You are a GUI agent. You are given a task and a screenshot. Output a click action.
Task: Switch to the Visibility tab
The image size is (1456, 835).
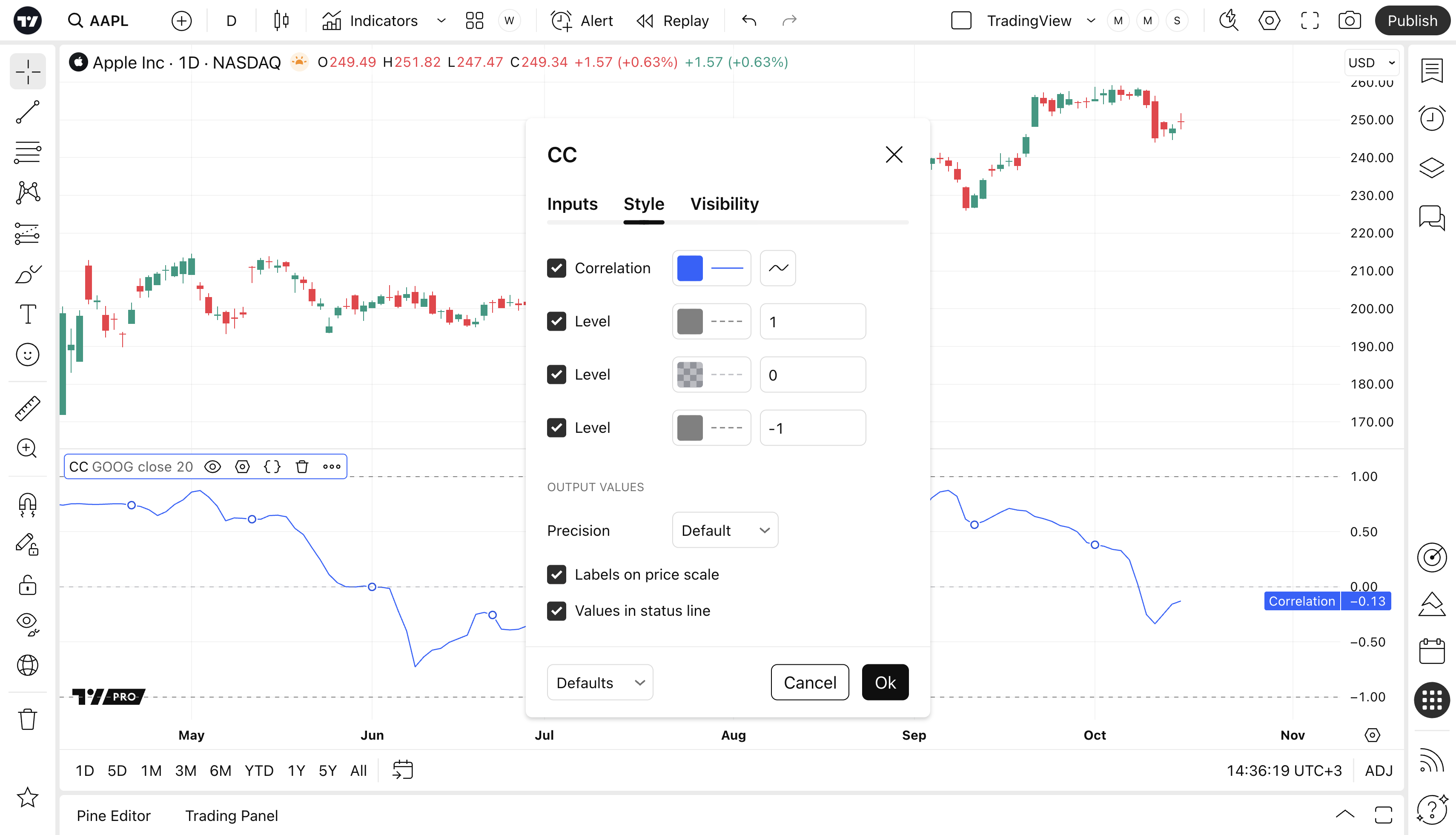tap(724, 204)
